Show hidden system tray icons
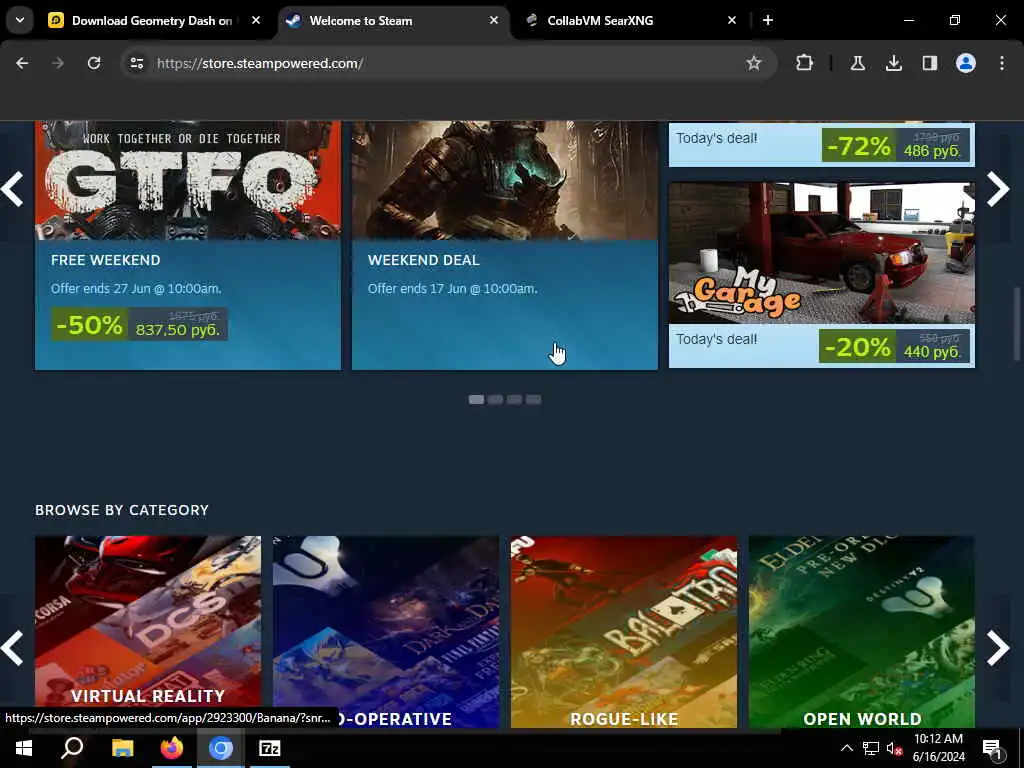Viewport: 1024px width, 768px height. click(846, 748)
